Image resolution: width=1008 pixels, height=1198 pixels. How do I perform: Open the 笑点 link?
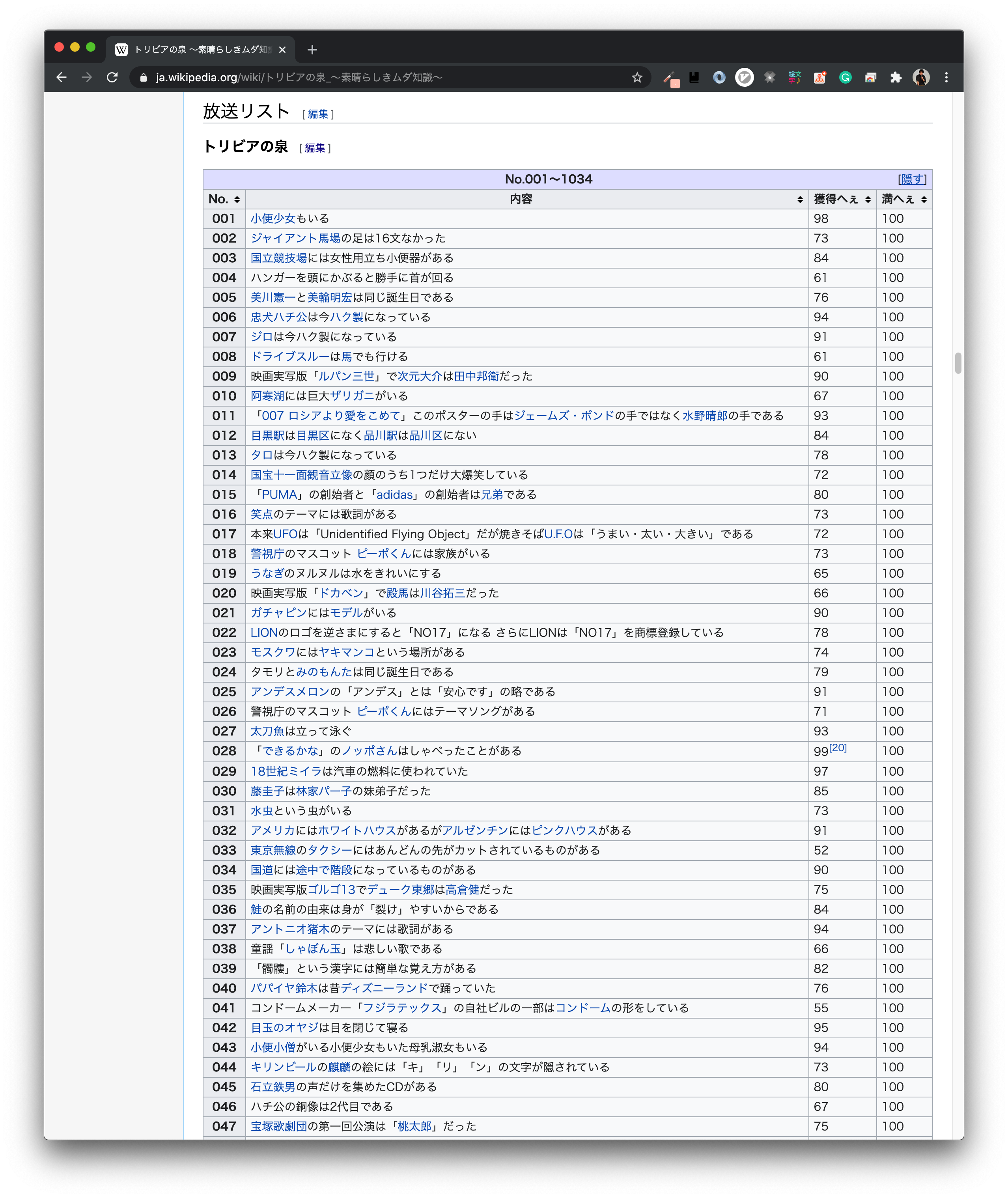tap(262, 514)
